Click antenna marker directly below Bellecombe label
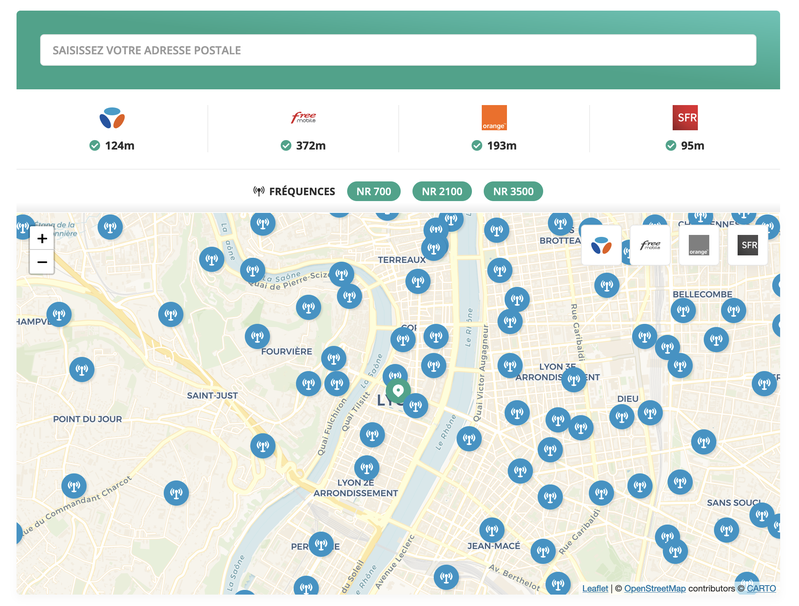 pos(683,310)
